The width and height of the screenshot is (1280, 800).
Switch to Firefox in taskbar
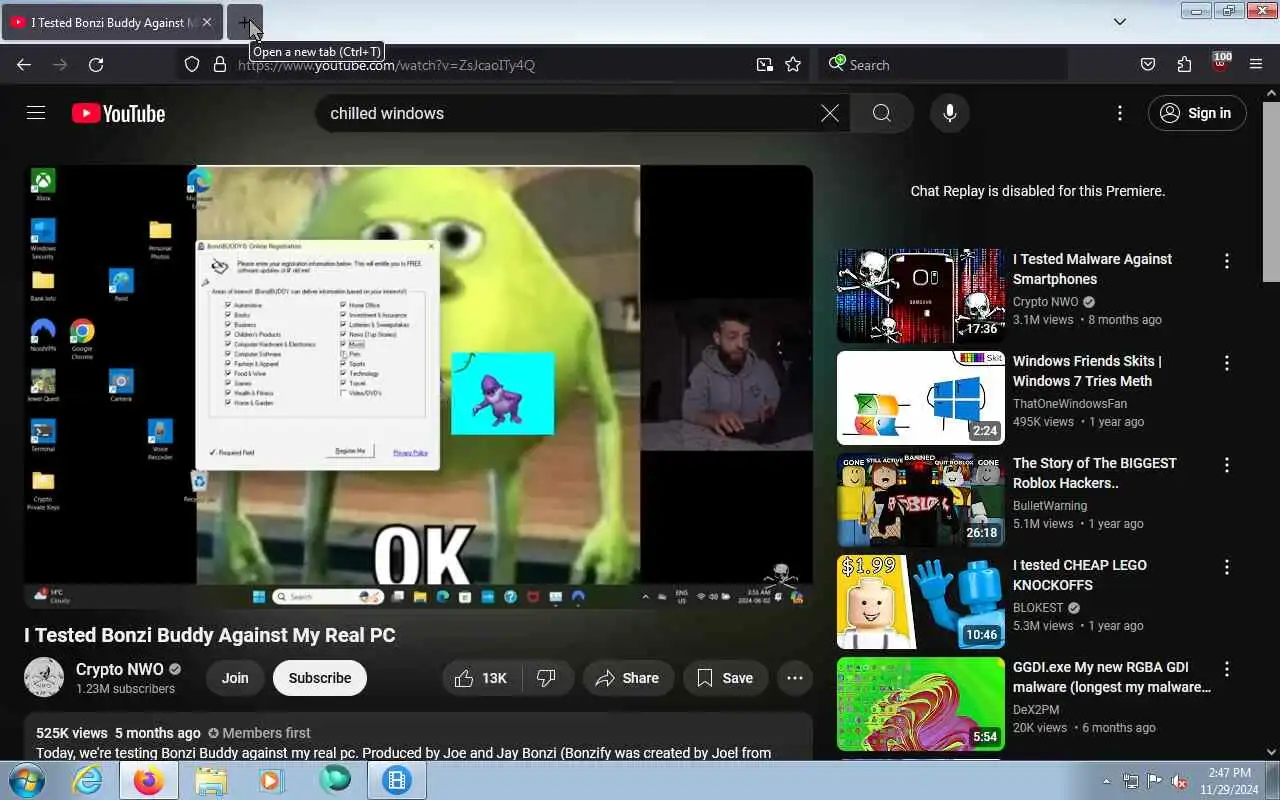tap(148, 780)
